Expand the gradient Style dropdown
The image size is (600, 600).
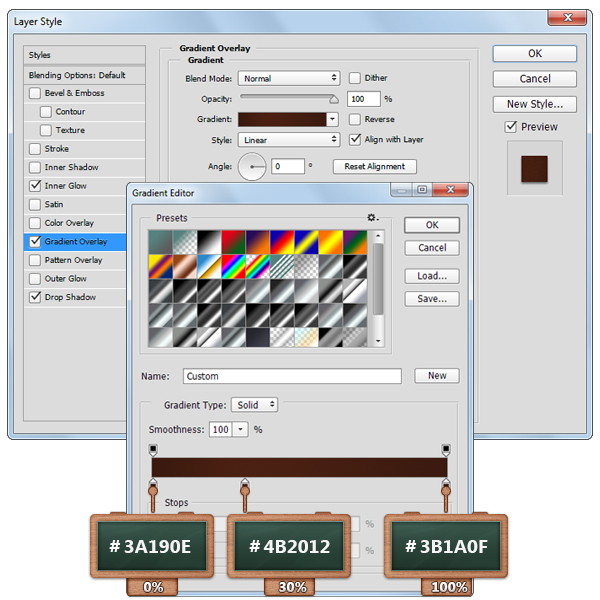pyautogui.click(x=290, y=140)
